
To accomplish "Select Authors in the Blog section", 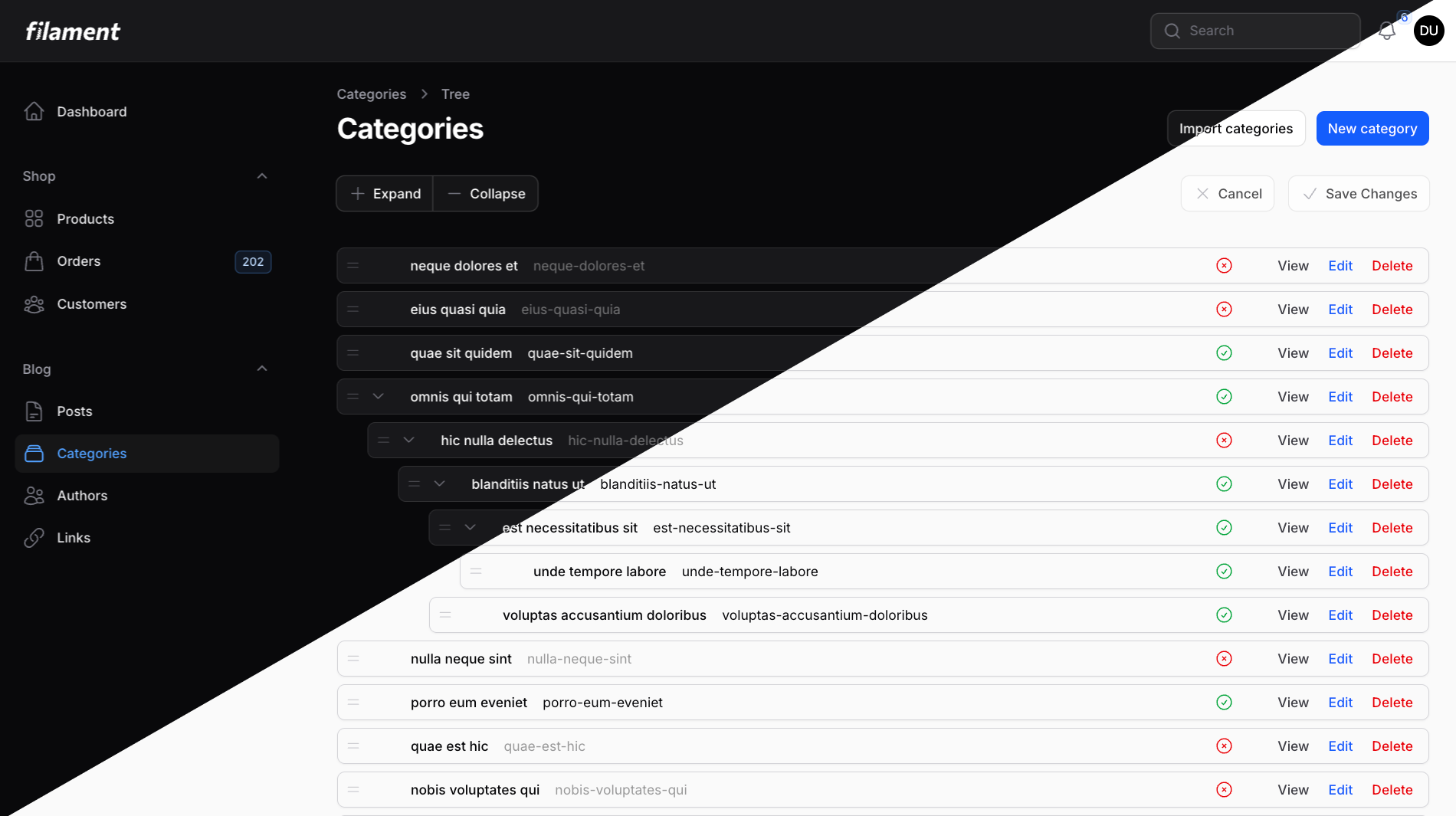I will [x=81, y=495].
